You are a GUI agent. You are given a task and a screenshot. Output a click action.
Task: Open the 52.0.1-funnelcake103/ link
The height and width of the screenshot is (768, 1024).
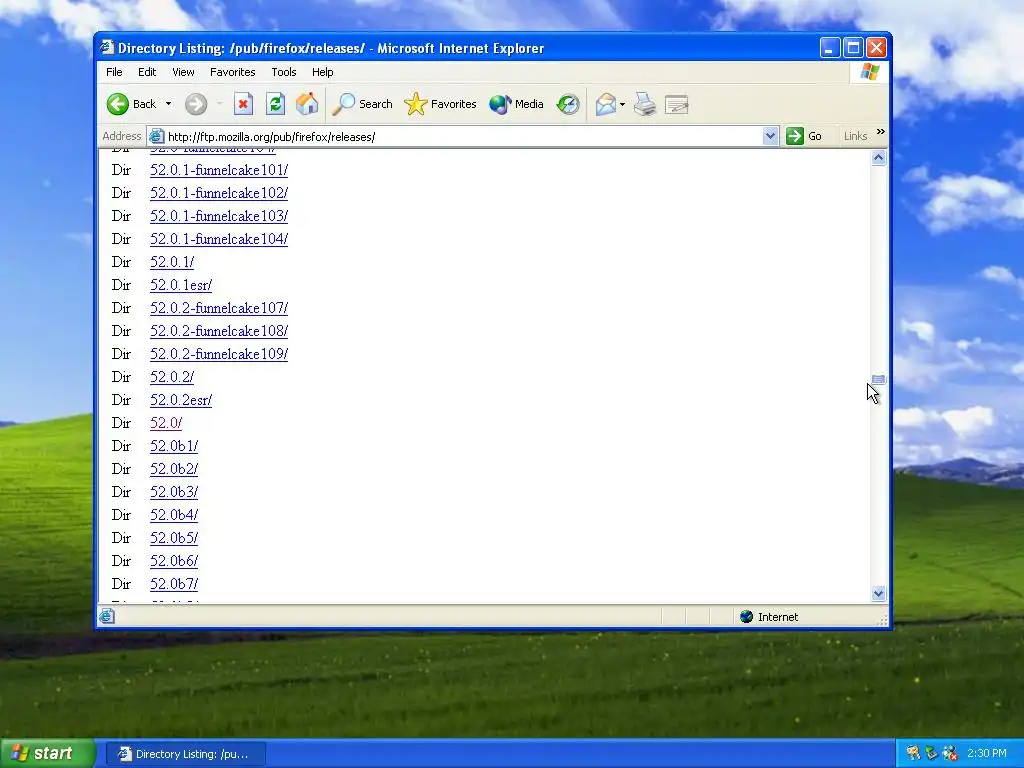219,216
